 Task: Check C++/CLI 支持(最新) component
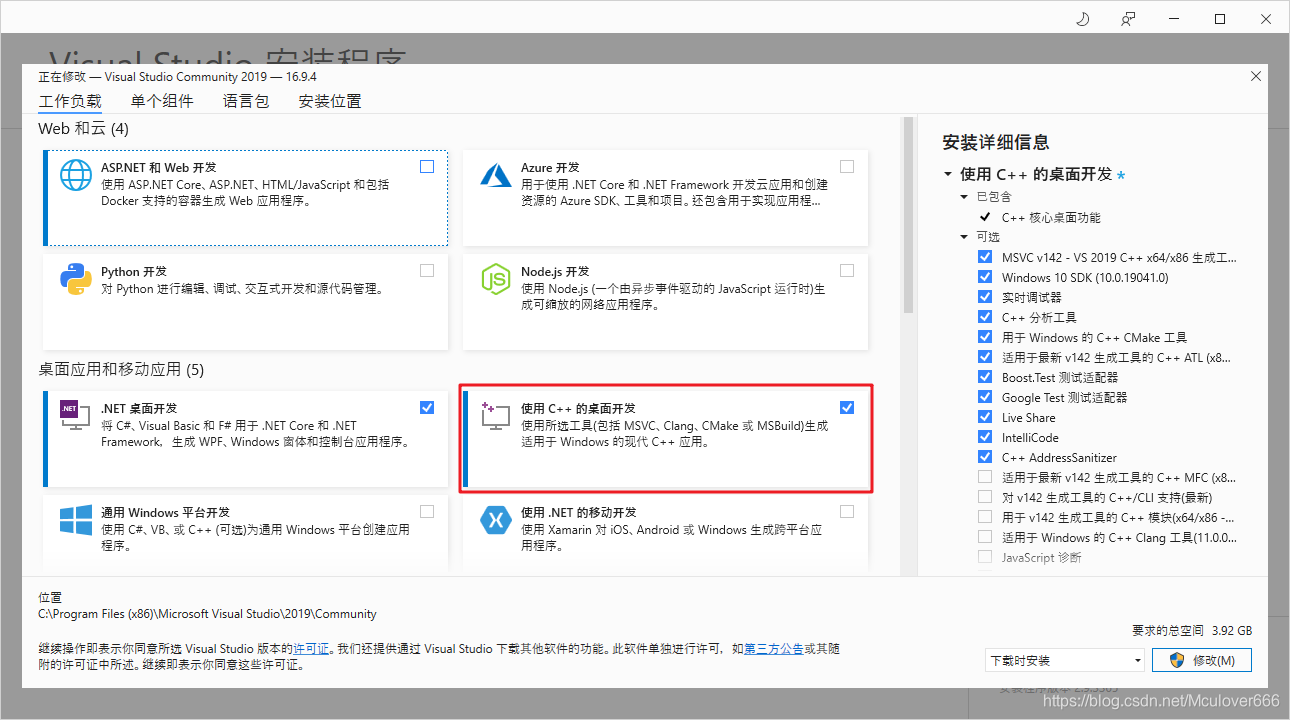click(x=985, y=497)
